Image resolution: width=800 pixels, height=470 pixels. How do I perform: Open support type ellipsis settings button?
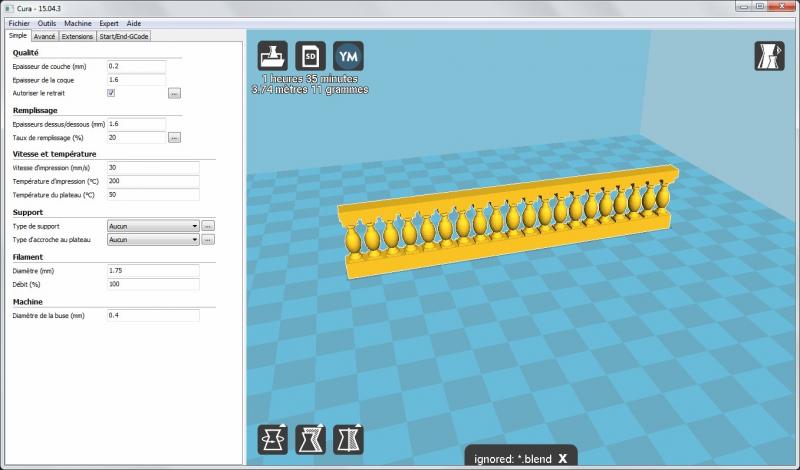[208, 226]
